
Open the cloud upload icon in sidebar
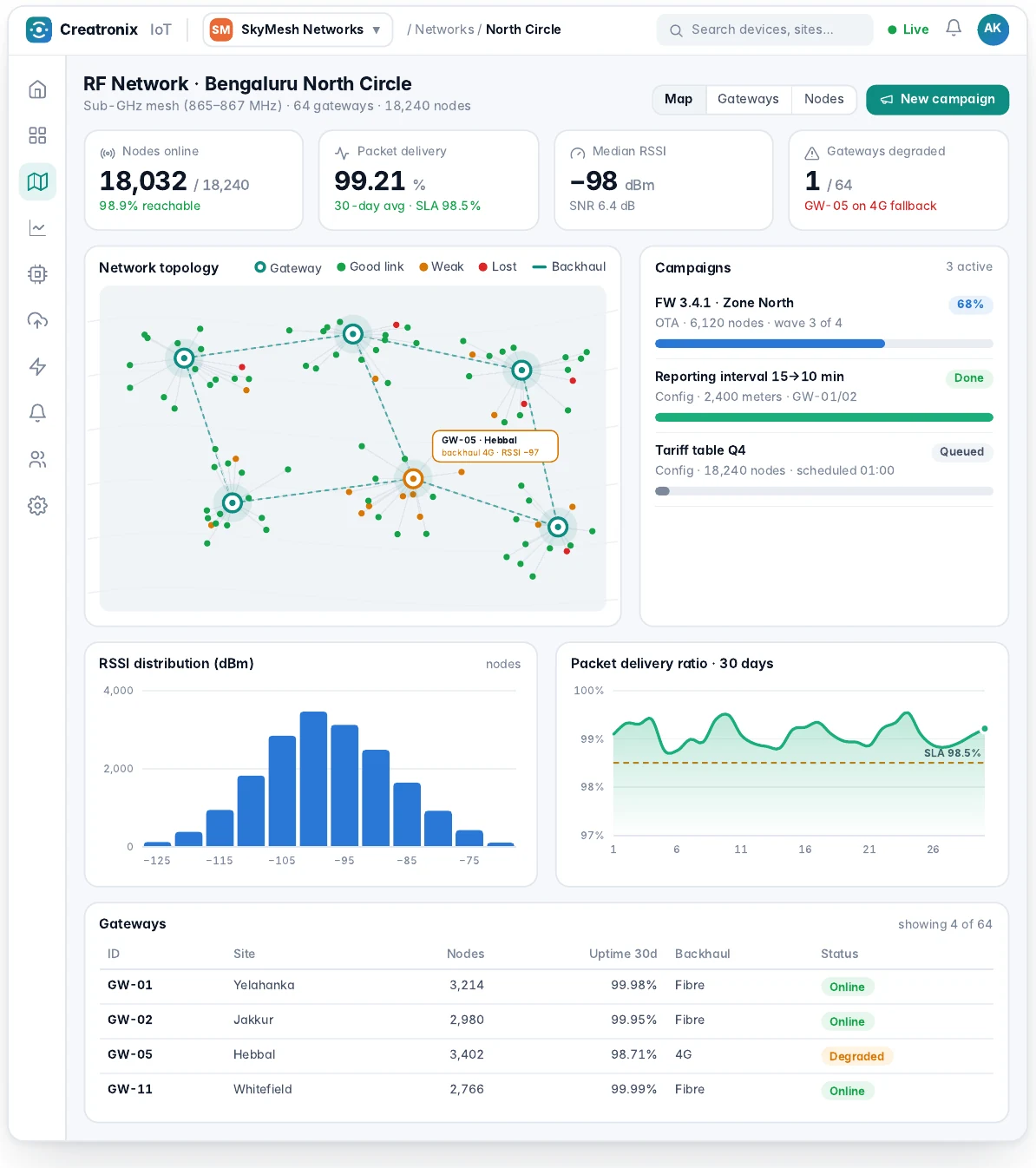tap(37, 320)
